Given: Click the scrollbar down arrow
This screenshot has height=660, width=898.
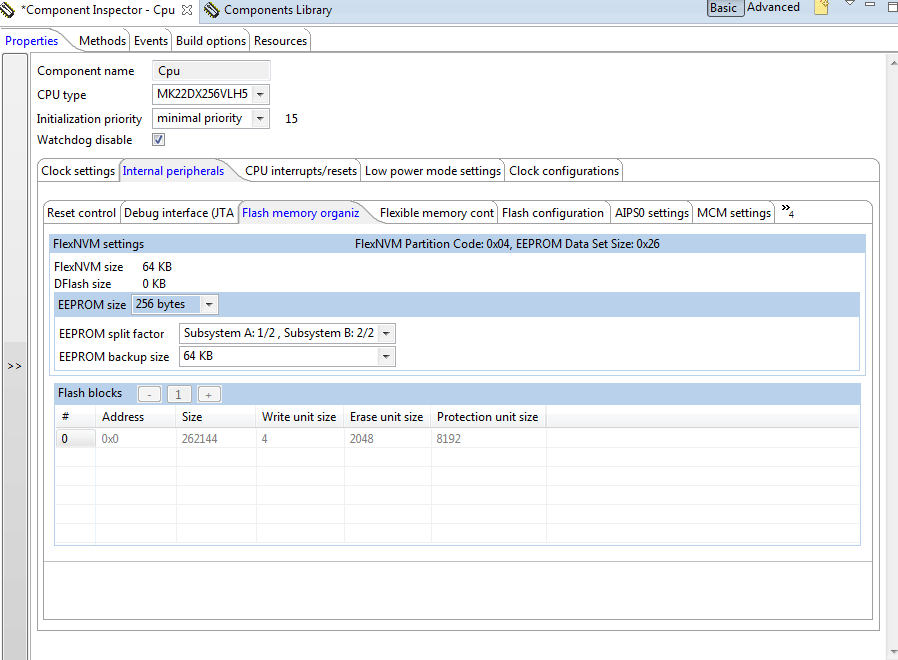Looking at the screenshot, I should [893, 653].
